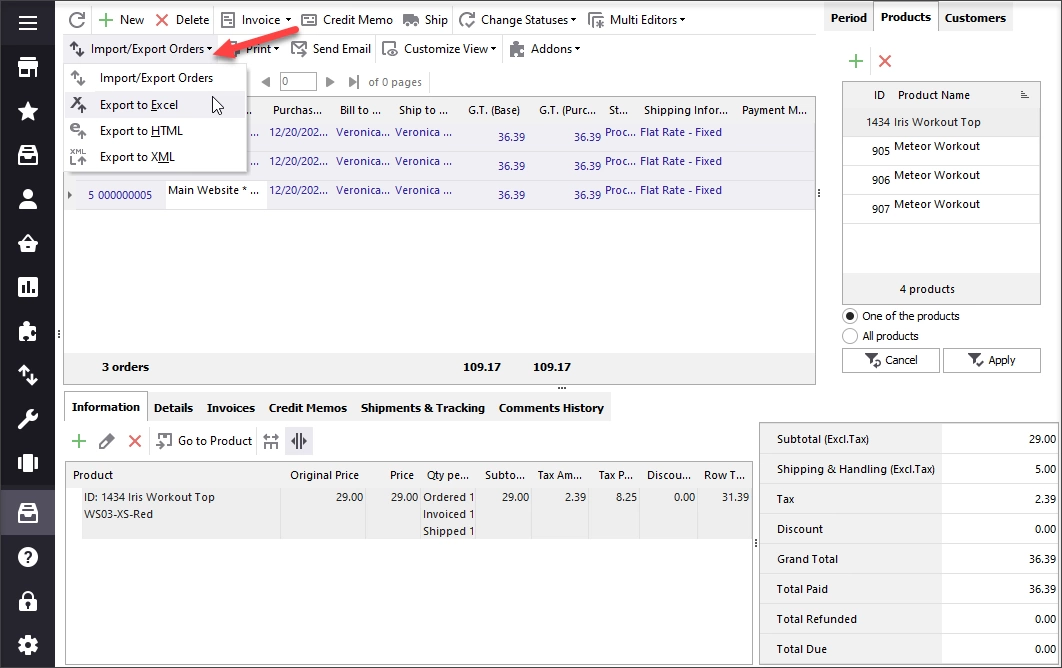Image resolution: width=1062 pixels, height=668 pixels.
Task: Open the favorites star in the sidebar
Action: [28, 111]
